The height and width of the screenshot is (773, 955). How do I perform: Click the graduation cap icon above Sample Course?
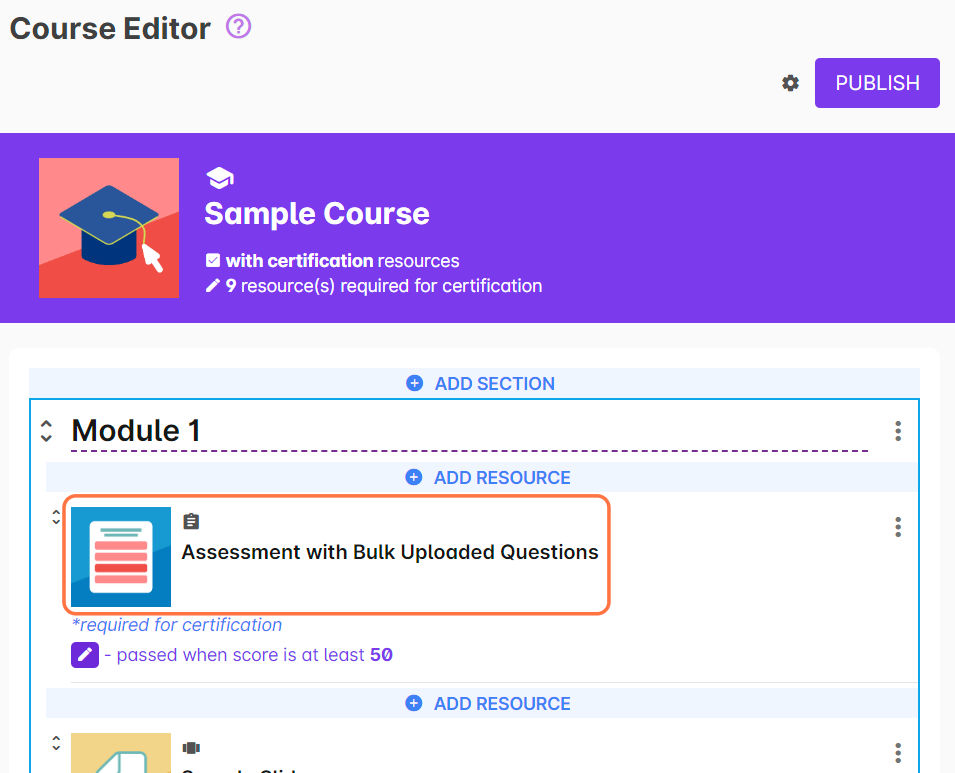point(219,179)
